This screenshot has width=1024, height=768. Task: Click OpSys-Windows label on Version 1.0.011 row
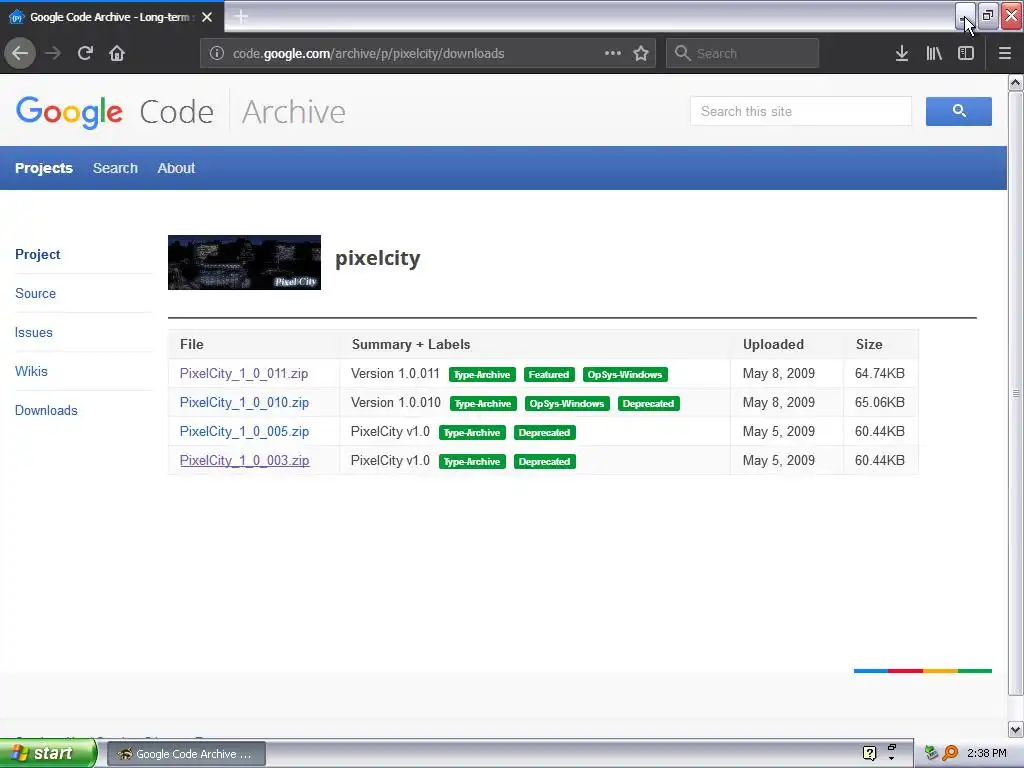[625, 374]
